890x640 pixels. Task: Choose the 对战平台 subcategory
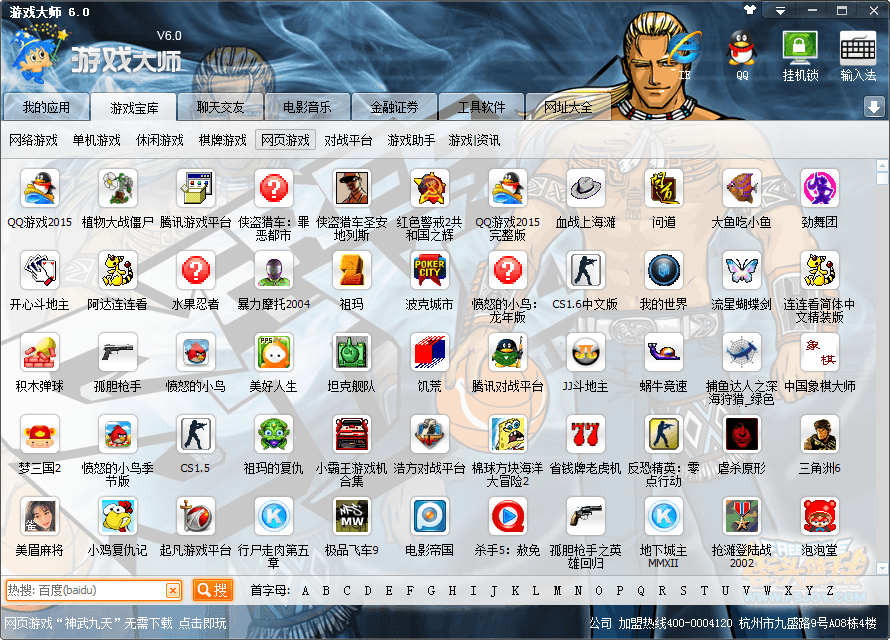click(349, 140)
